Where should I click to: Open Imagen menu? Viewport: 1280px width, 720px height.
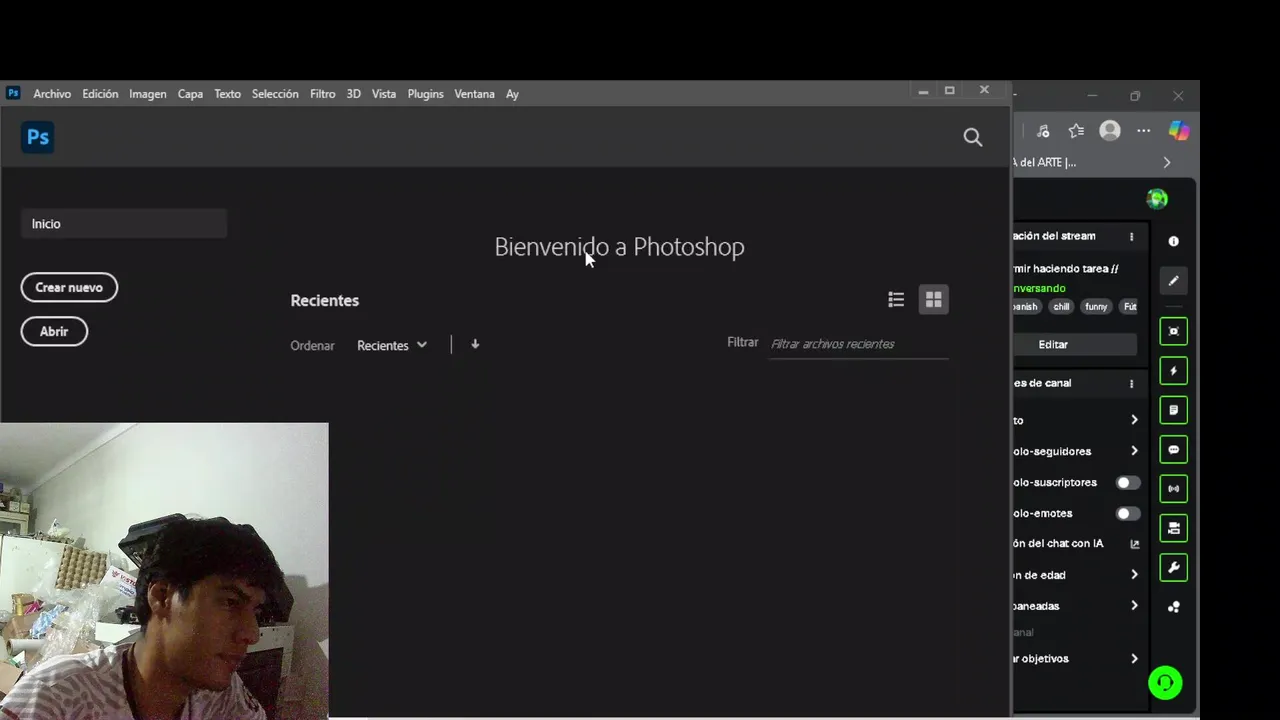coord(147,94)
